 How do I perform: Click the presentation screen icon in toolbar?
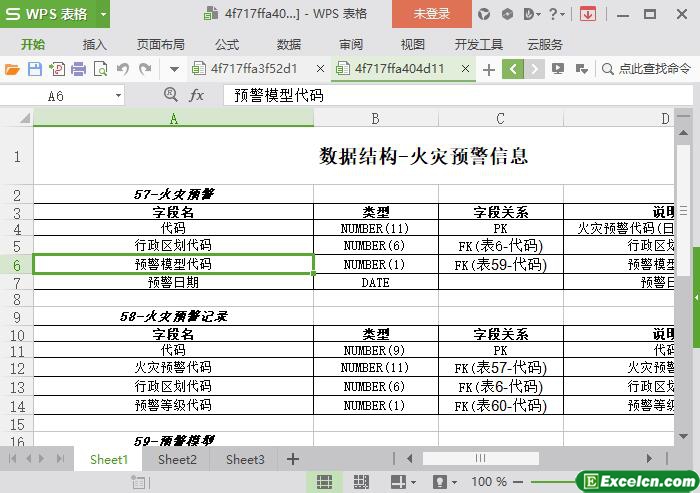tap(558, 69)
